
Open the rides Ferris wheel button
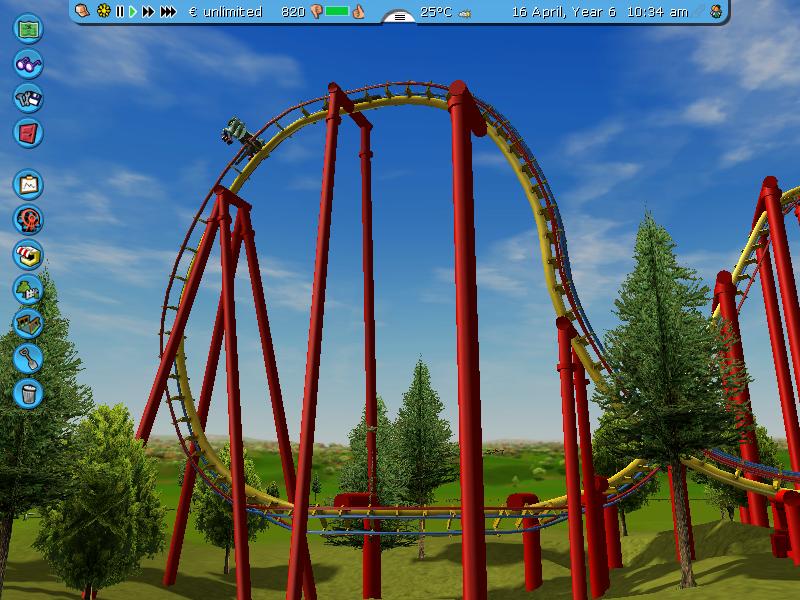click(x=28, y=220)
